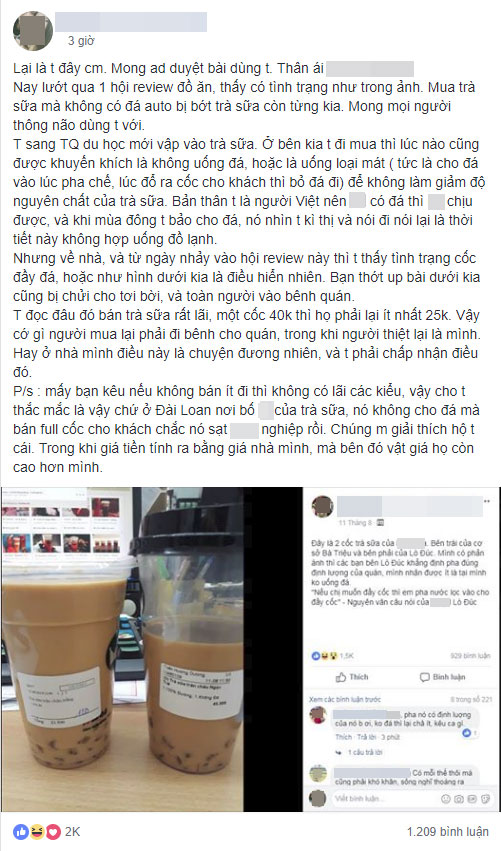Click the '3 giờ' post timestamp

(x=81, y=41)
